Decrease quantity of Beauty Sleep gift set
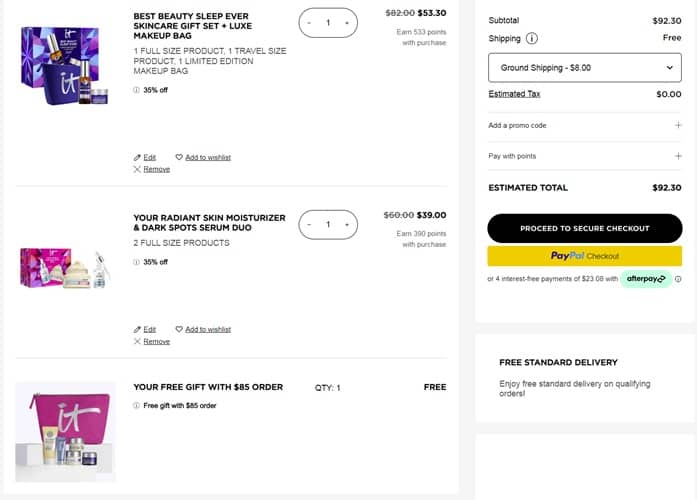697x500 pixels. coord(309,23)
